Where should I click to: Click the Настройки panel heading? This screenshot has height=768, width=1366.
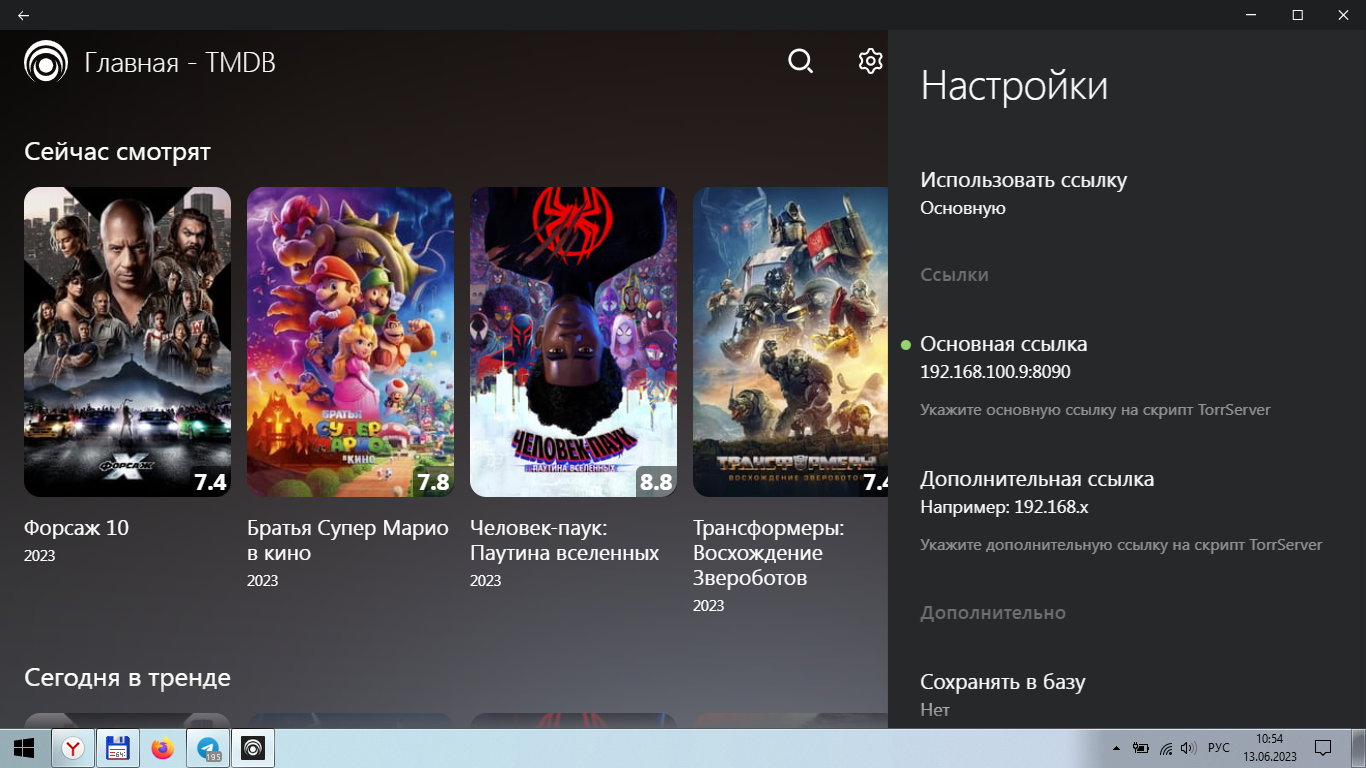[1014, 86]
